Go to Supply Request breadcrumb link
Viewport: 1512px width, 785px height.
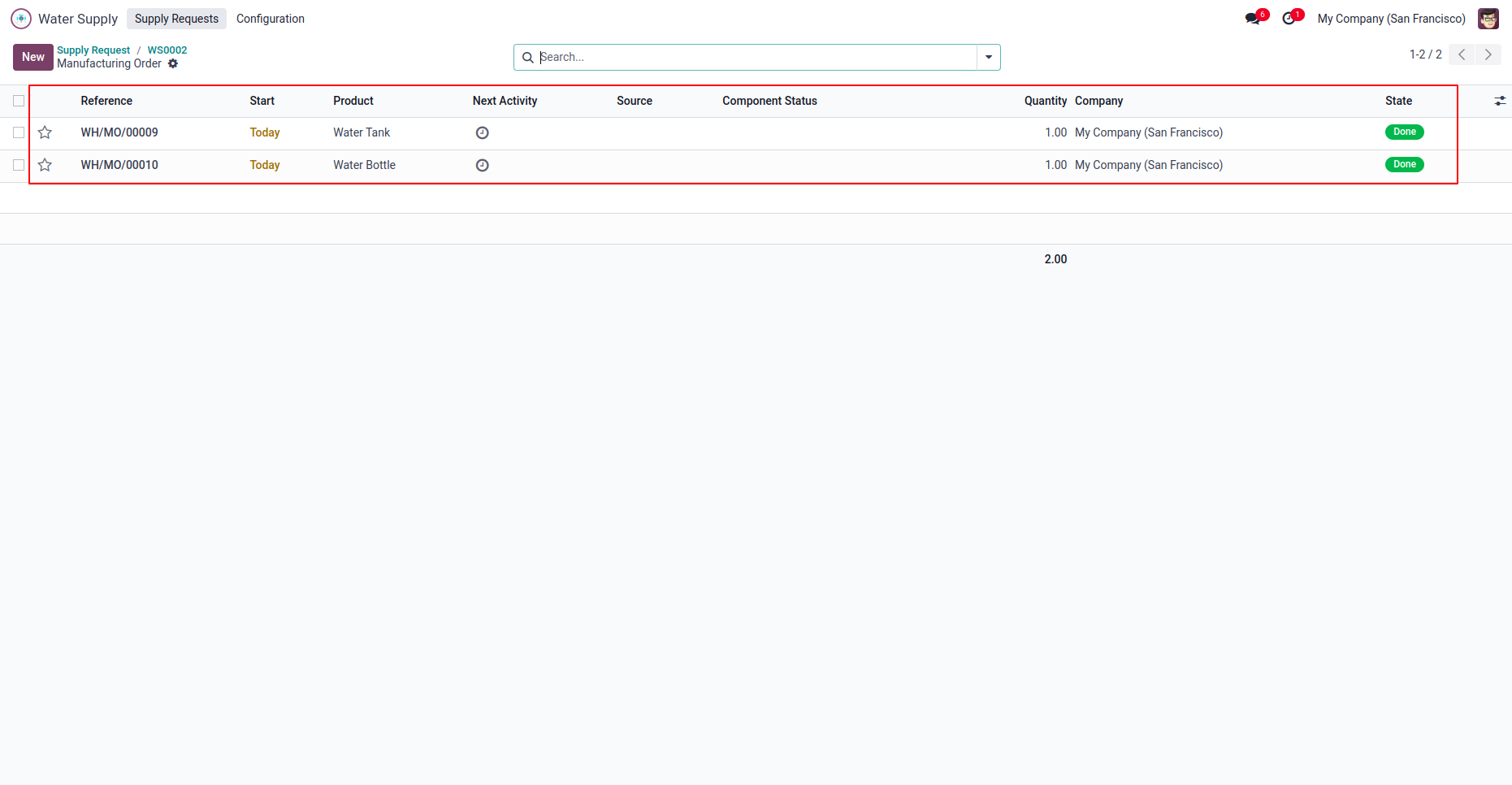[93, 50]
